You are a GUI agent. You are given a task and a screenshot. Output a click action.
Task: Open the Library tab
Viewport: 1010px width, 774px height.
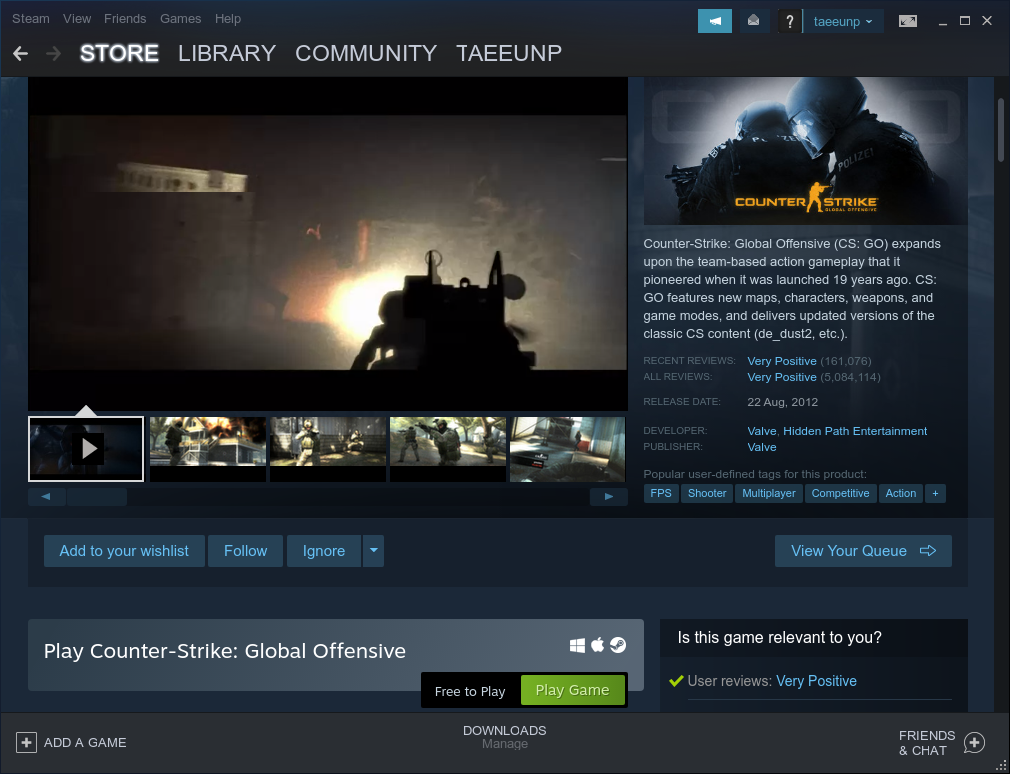[226, 53]
